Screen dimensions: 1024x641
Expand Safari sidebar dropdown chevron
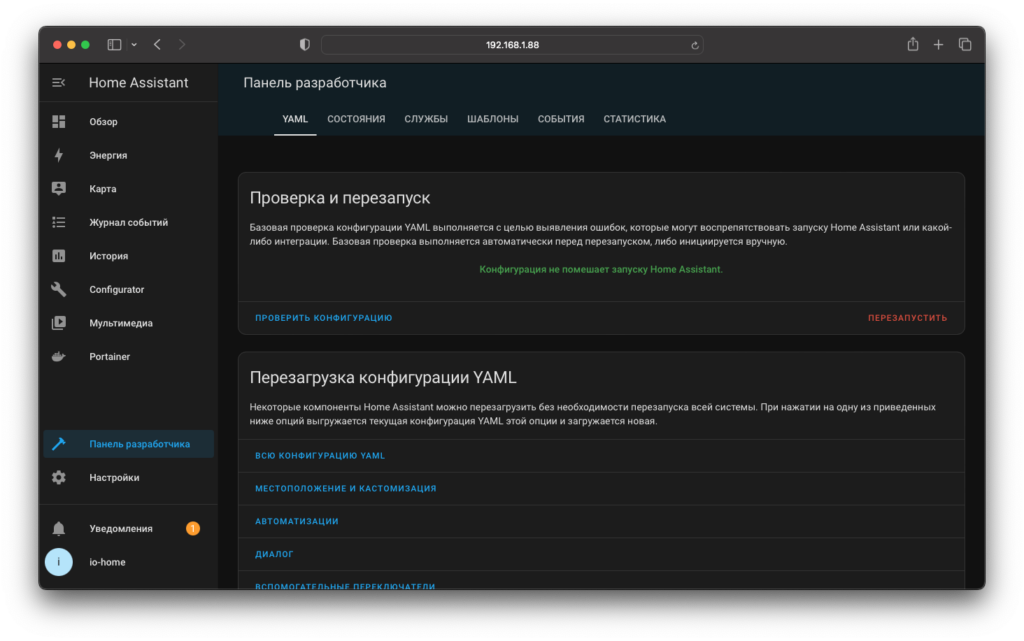tap(134, 45)
